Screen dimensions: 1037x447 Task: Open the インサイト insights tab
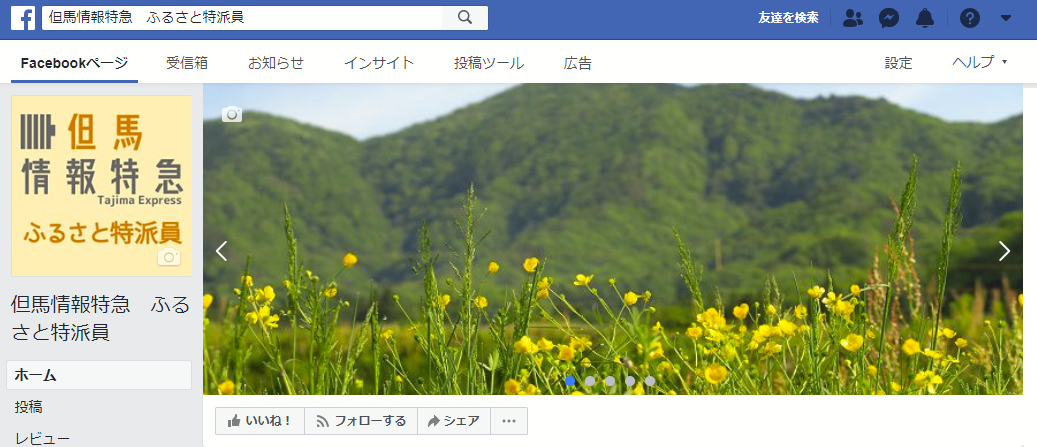click(379, 63)
